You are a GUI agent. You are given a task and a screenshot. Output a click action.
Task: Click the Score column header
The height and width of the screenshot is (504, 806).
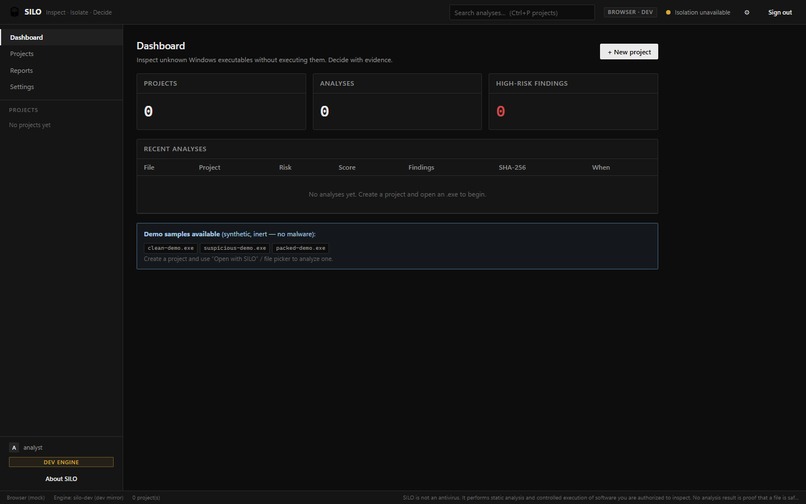347,167
